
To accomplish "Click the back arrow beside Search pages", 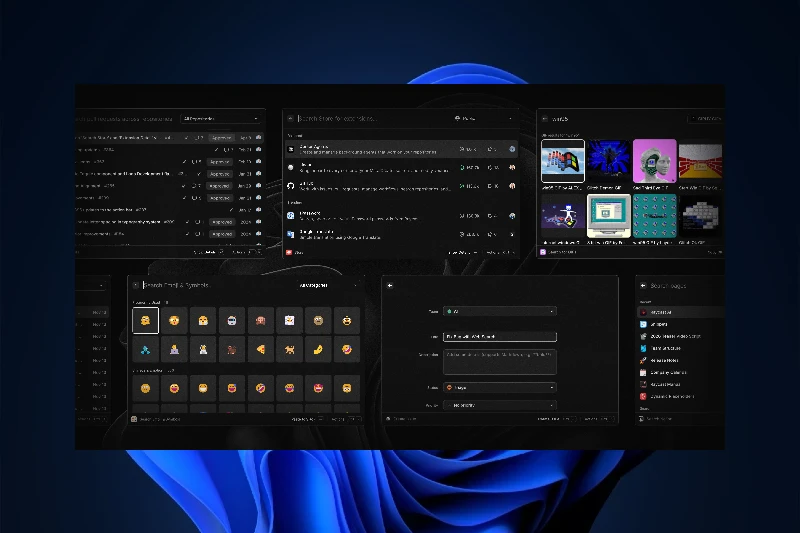I will point(643,286).
